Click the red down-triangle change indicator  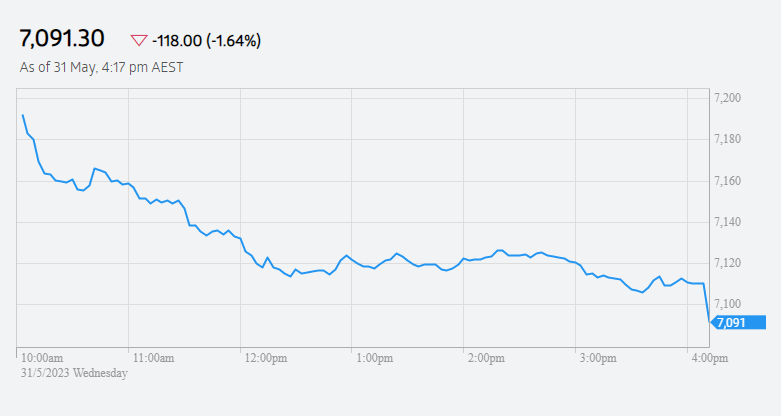tap(139, 40)
